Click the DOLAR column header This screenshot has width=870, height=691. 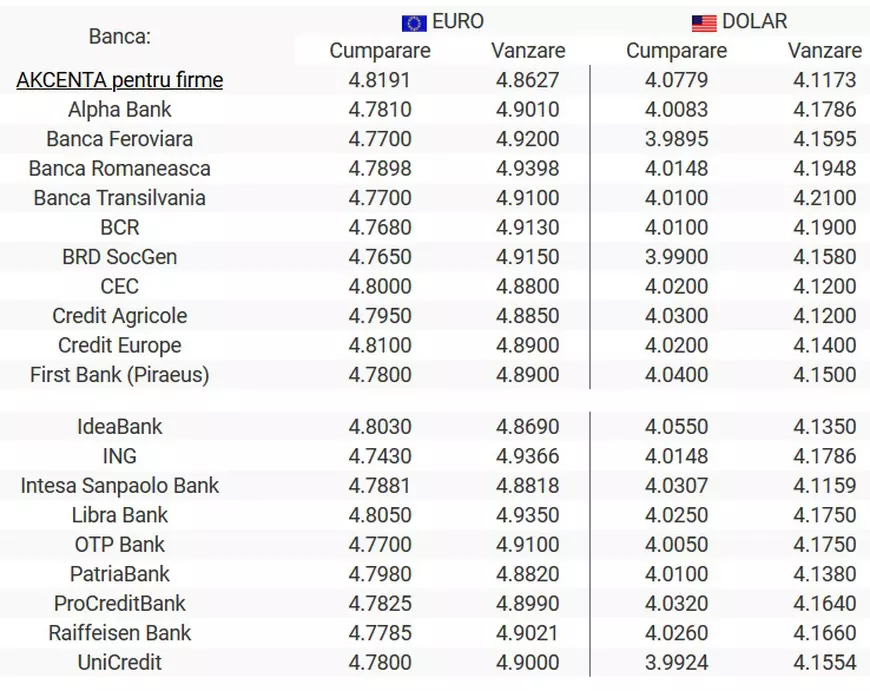coord(753,22)
